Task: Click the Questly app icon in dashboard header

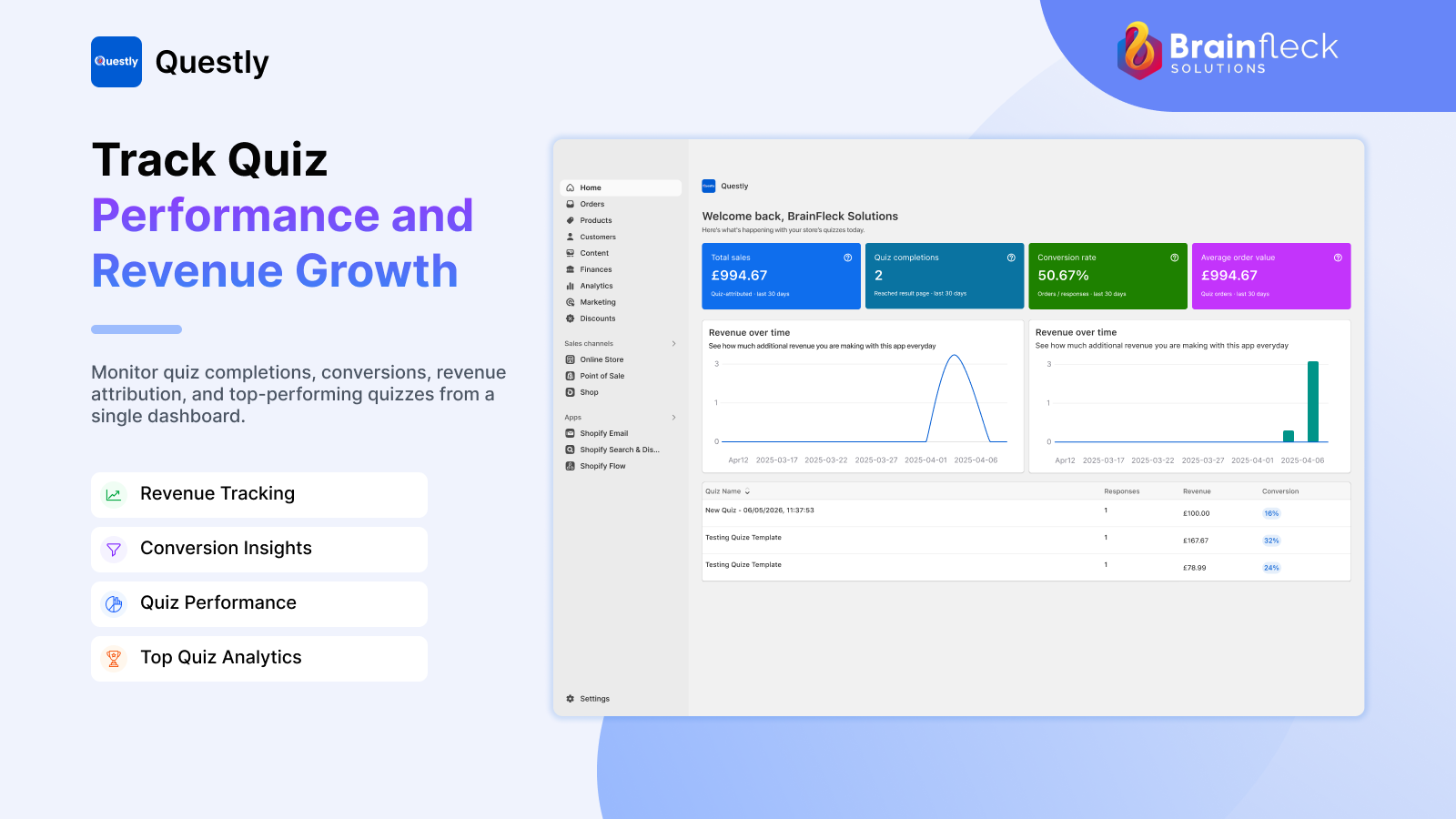Action: [709, 186]
